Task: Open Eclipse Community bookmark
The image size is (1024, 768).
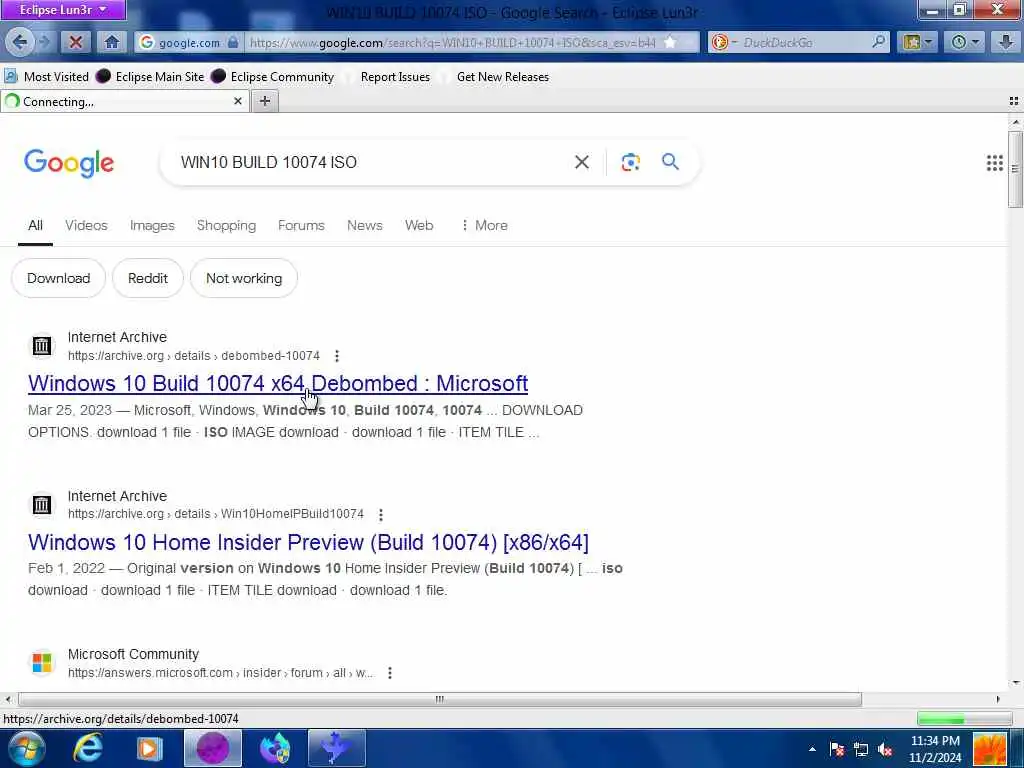Action: 273,76
